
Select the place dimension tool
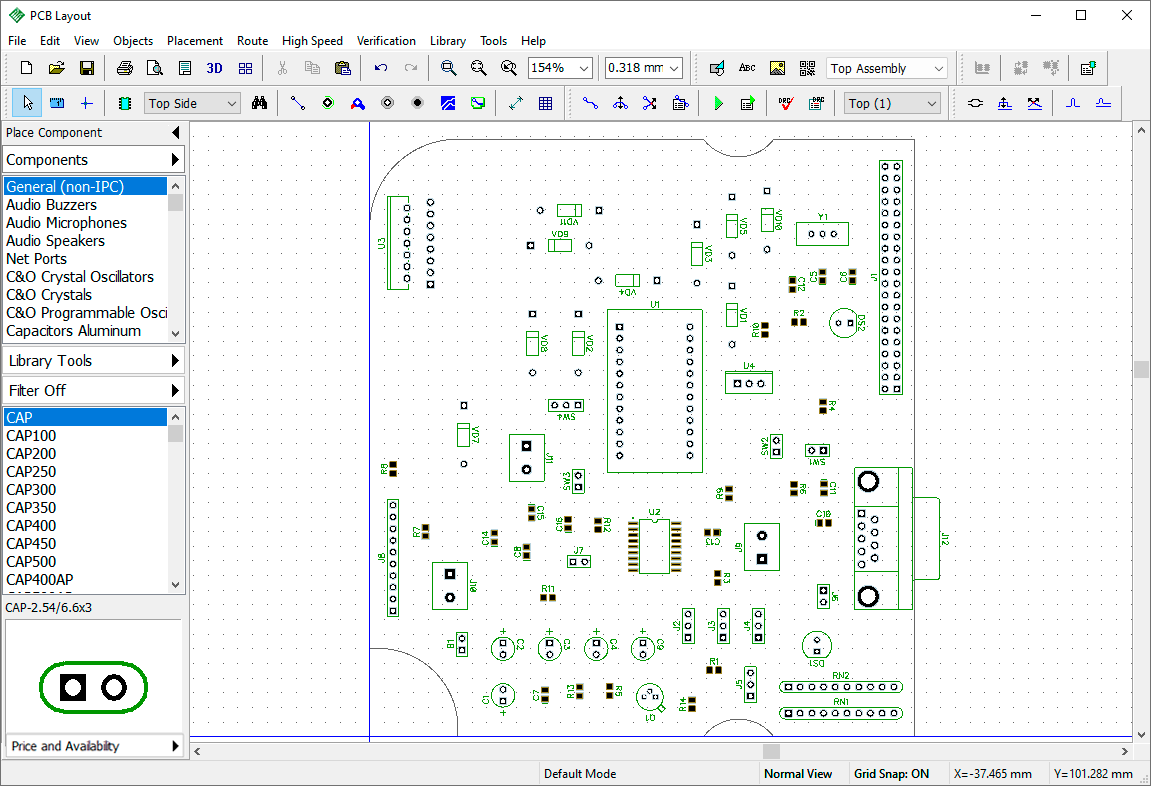(x=515, y=103)
